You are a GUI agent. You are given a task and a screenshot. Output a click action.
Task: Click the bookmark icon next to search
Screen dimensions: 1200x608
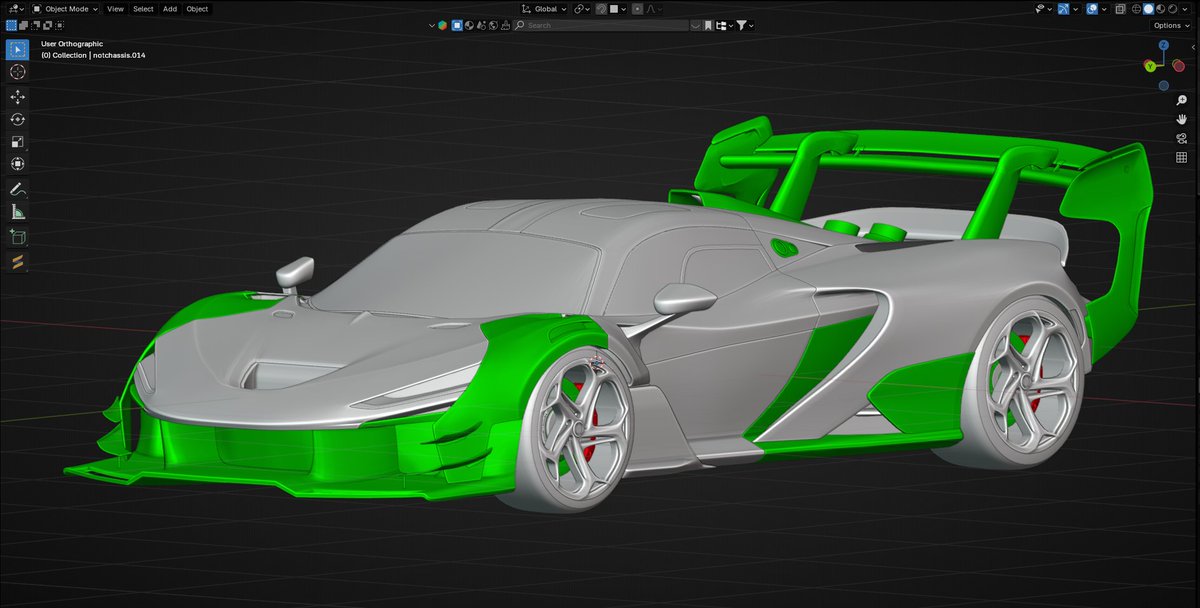pos(708,25)
